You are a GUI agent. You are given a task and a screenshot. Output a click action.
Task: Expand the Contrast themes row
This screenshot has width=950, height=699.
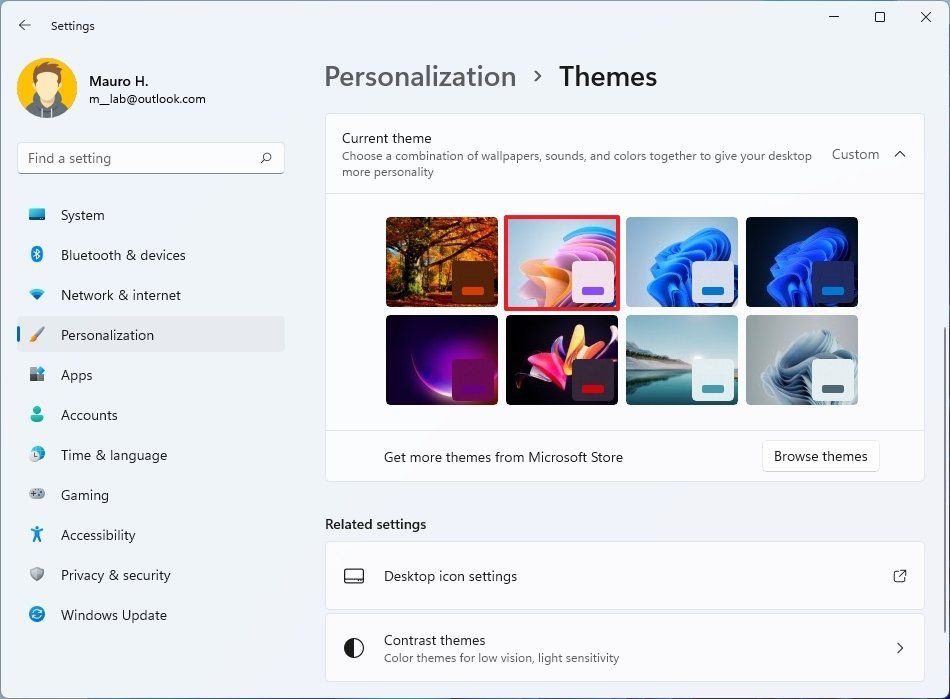[899, 647]
